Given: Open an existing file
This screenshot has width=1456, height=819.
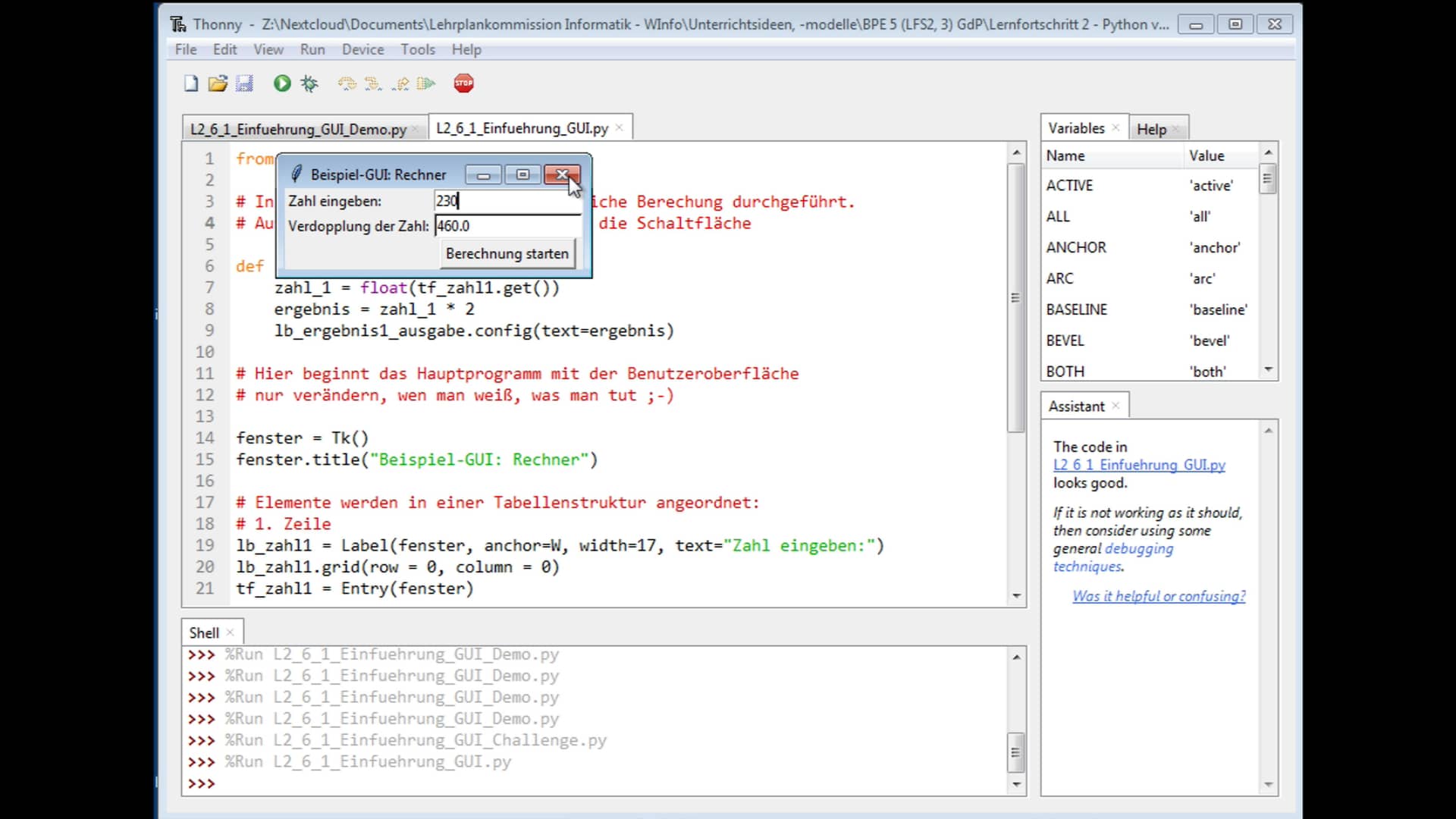Looking at the screenshot, I should click(218, 83).
